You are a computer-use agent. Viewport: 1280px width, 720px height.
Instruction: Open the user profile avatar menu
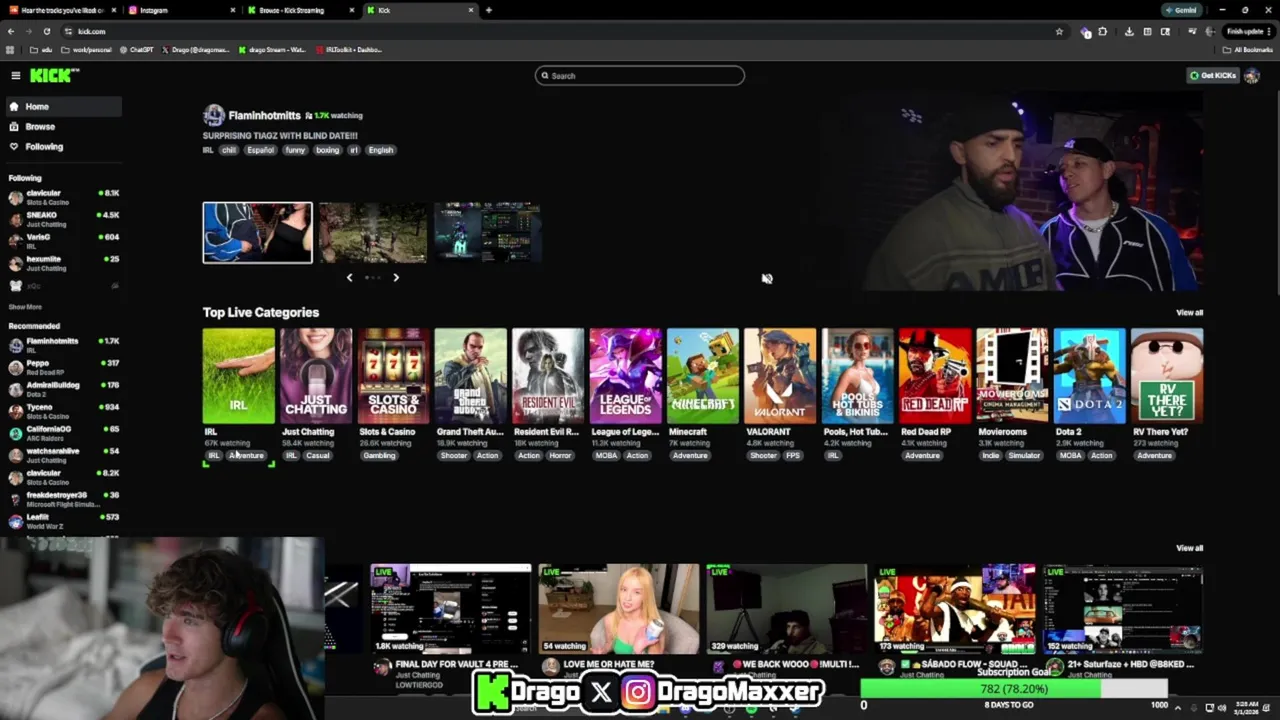(x=1251, y=75)
